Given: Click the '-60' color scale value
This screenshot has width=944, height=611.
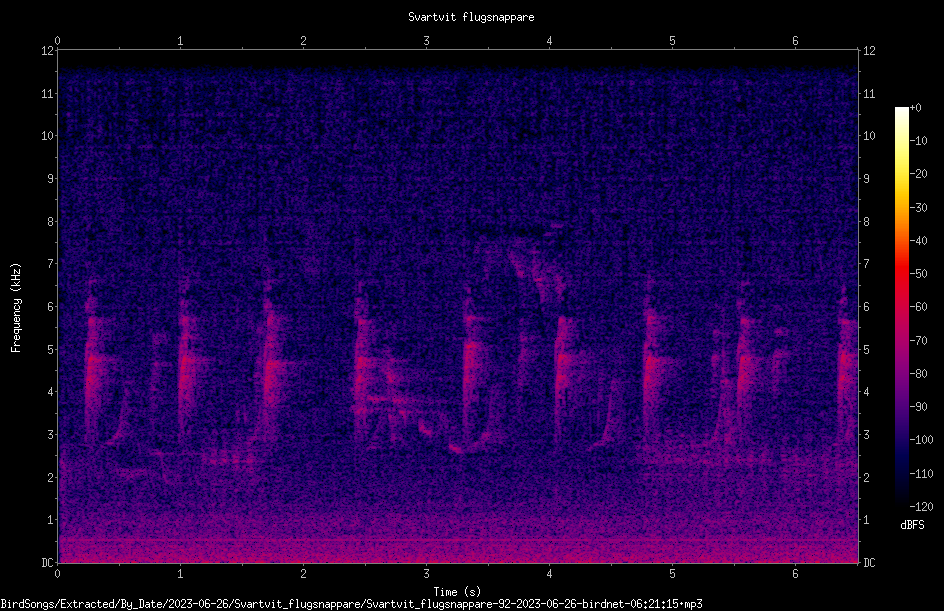Looking at the screenshot, I should 919,307.
